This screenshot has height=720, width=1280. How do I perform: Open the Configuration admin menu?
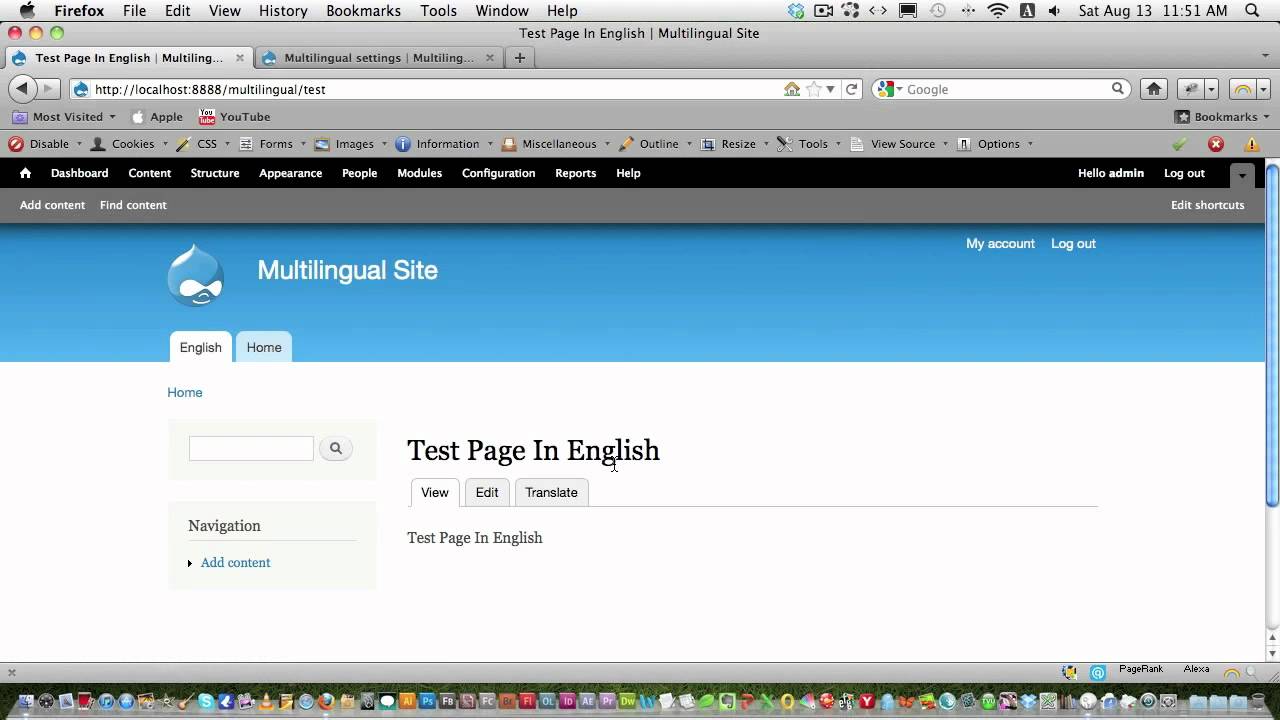[499, 173]
